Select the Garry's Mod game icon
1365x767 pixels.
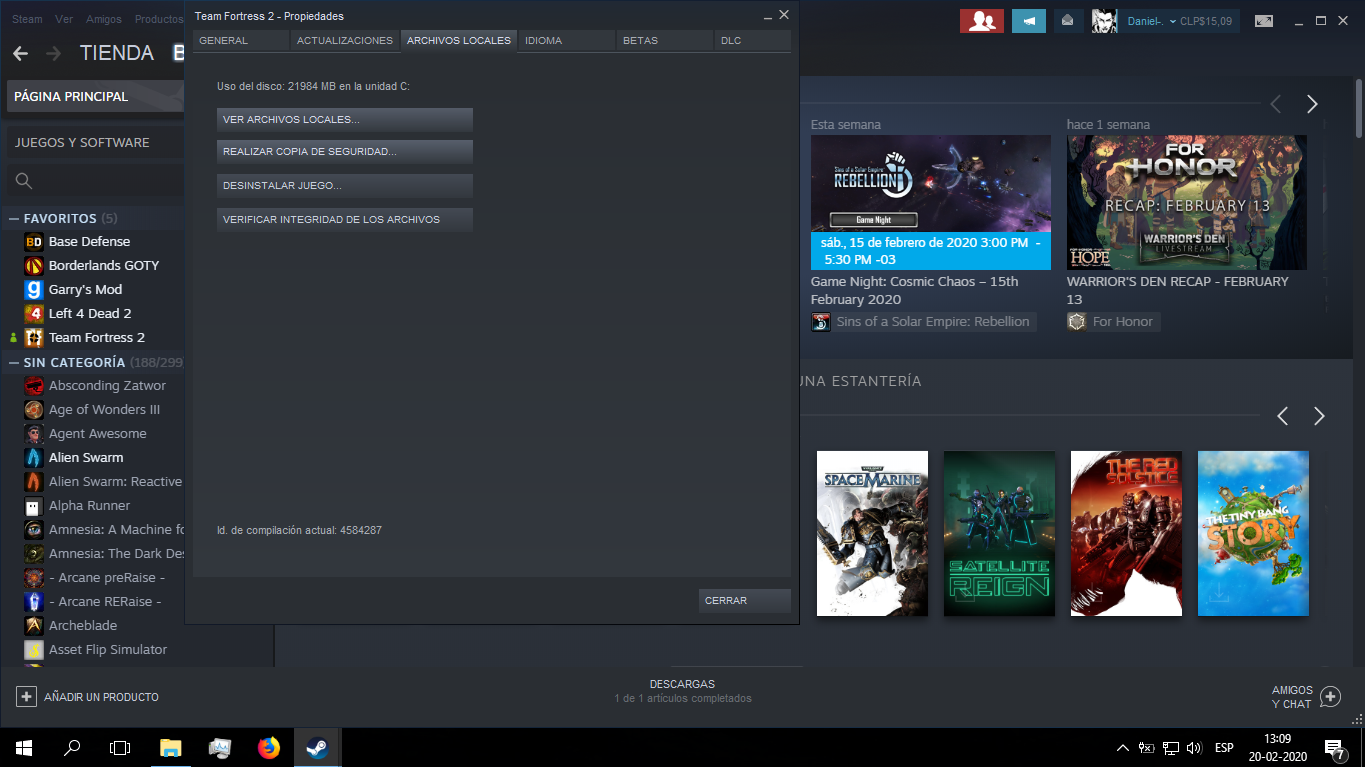(x=34, y=289)
